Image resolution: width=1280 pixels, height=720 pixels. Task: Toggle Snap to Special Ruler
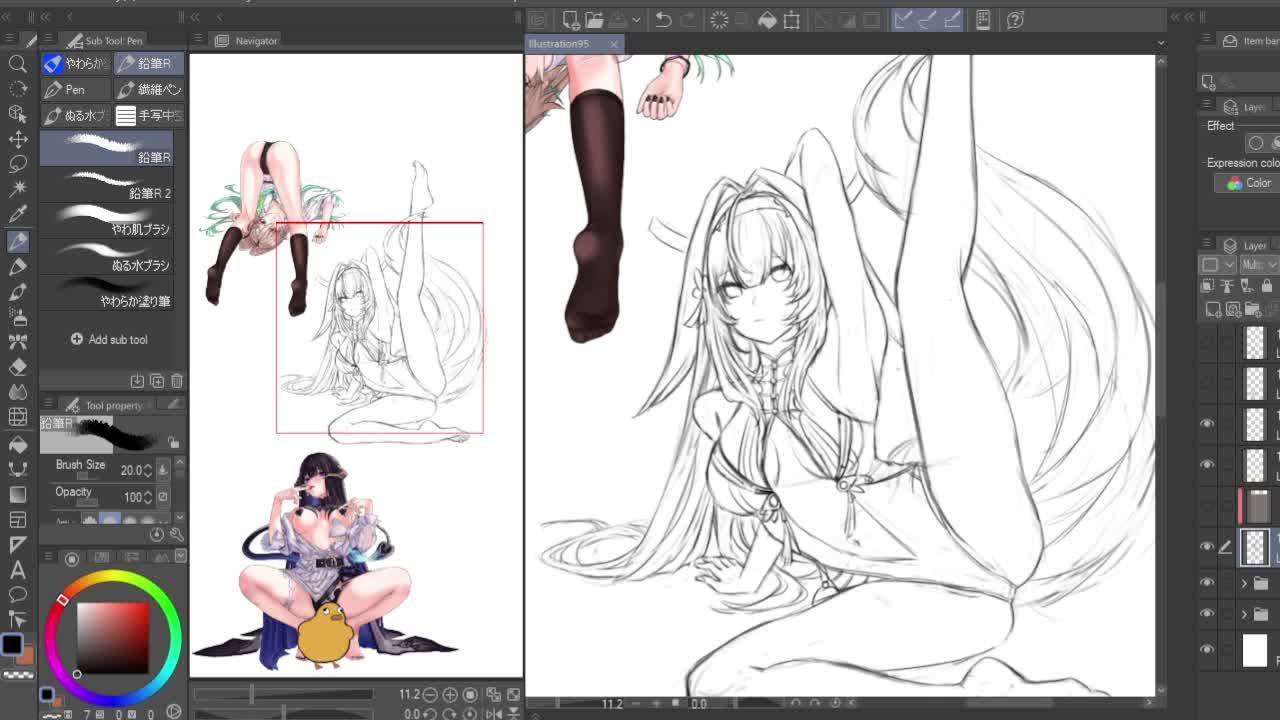click(928, 20)
